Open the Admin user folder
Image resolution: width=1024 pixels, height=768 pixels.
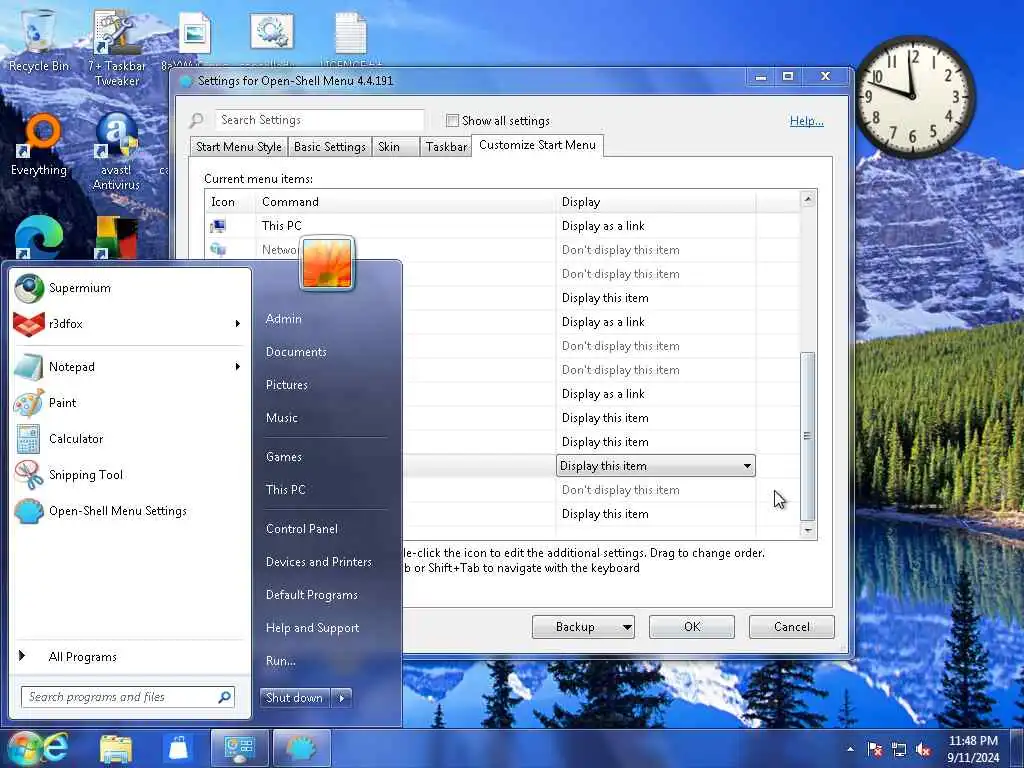pyautogui.click(x=283, y=319)
